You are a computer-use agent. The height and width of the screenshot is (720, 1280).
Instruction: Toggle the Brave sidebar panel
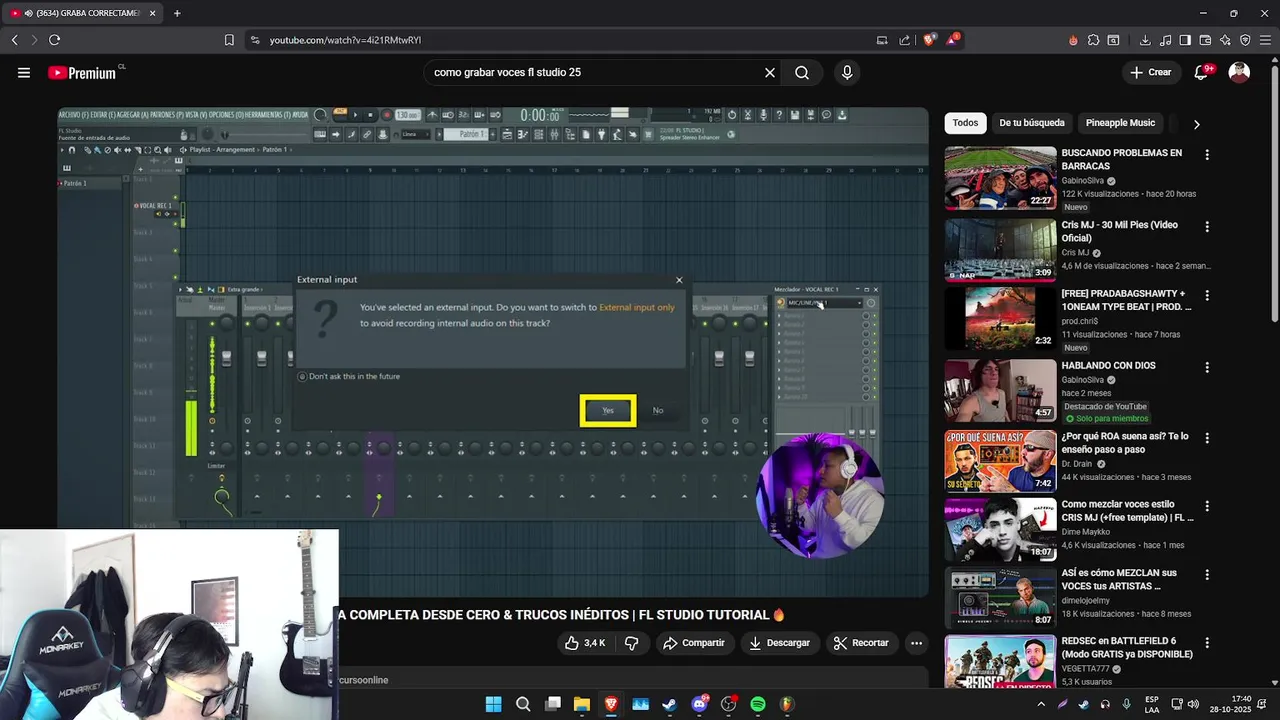tap(1185, 40)
